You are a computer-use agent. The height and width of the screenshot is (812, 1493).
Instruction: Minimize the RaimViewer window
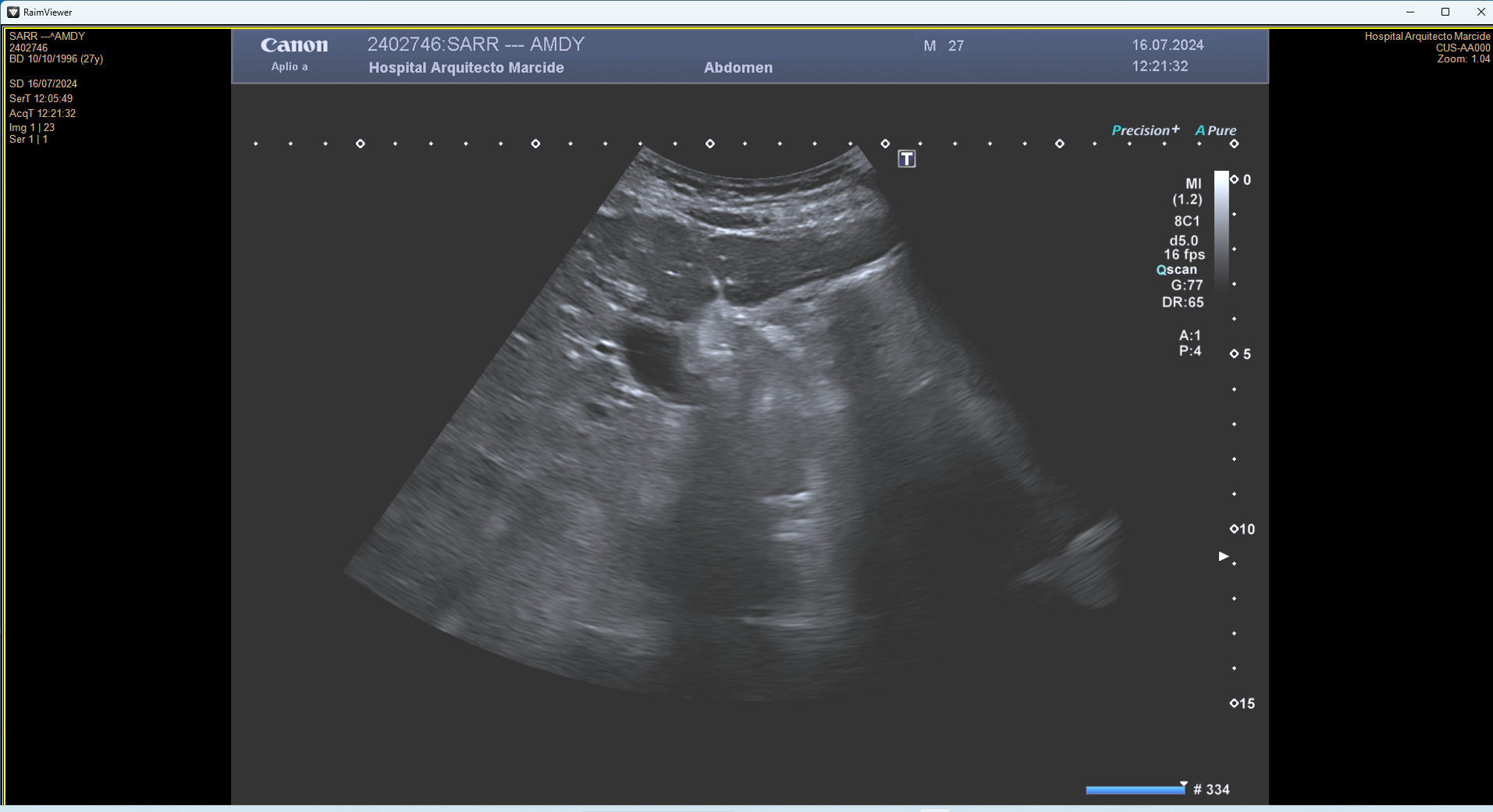tap(1410, 12)
